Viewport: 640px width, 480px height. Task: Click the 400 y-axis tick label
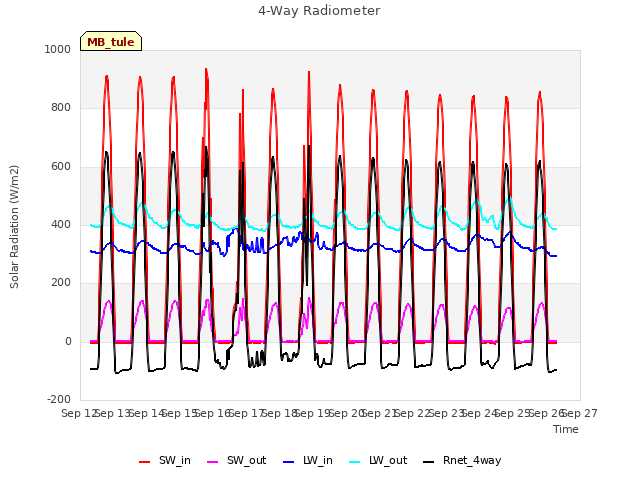(61, 224)
